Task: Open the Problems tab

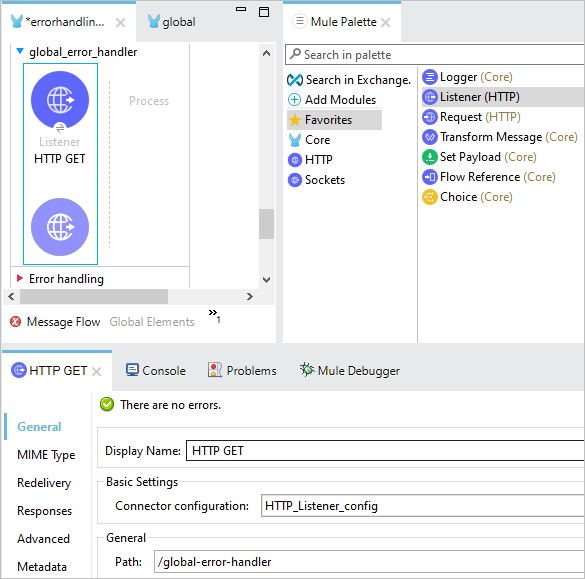Action: click(x=242, y=370)
